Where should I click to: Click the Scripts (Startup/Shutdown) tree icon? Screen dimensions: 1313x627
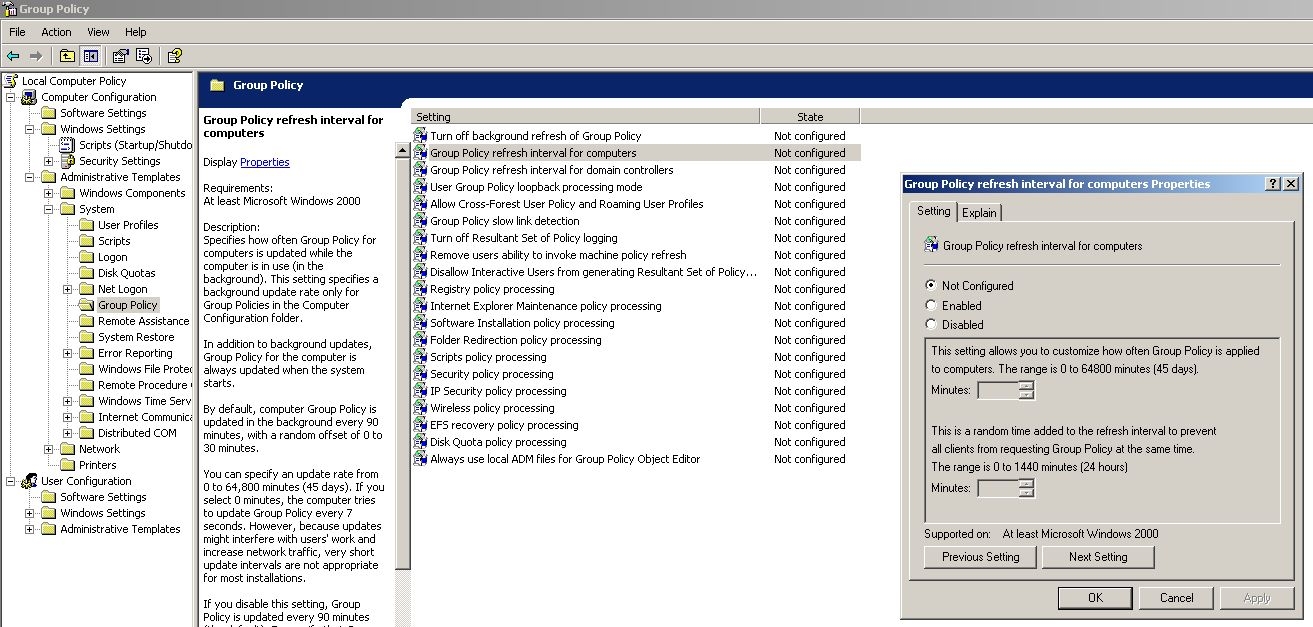[68, 145]
